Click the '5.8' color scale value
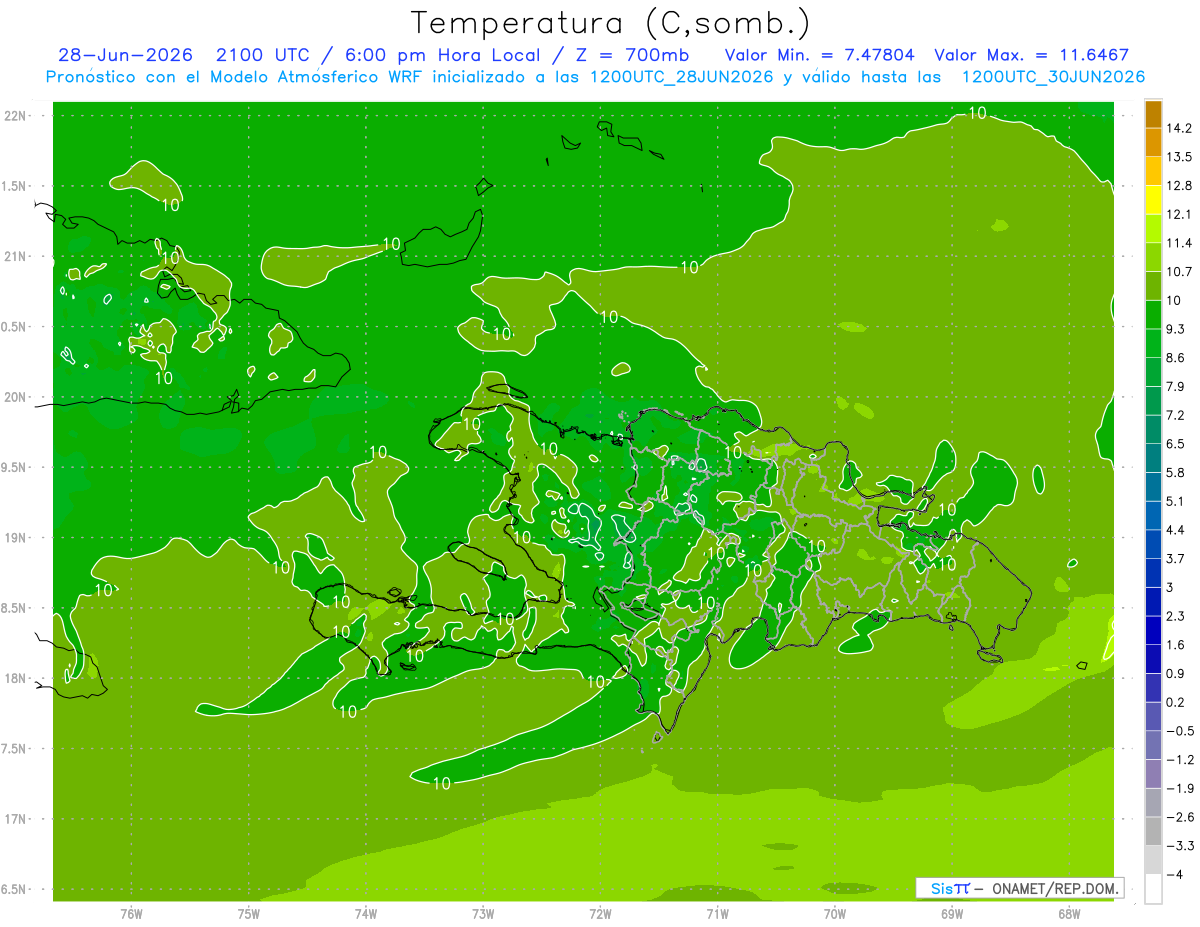The image size is (1200, 927). point(1175,473)
